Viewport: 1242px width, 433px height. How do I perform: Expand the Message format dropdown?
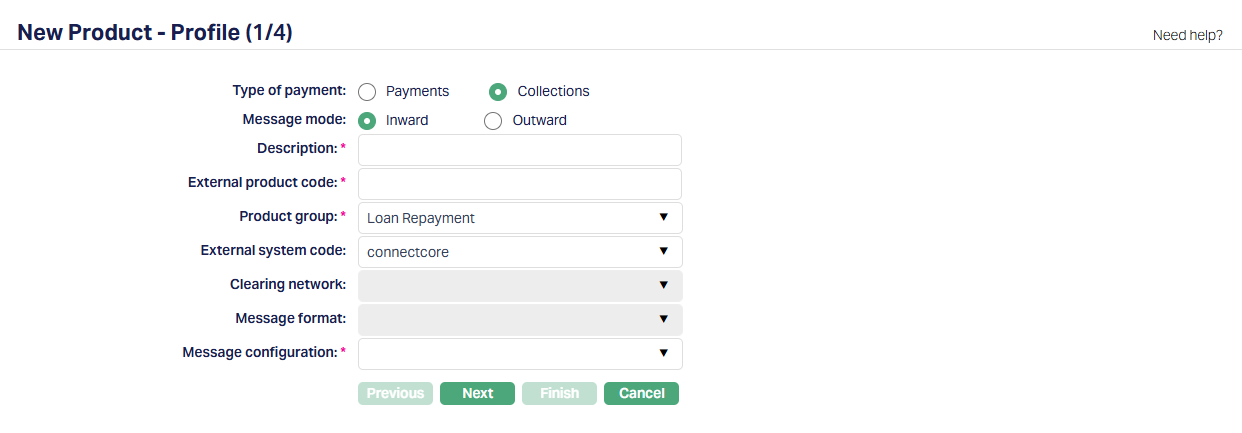tap(519, 319)
